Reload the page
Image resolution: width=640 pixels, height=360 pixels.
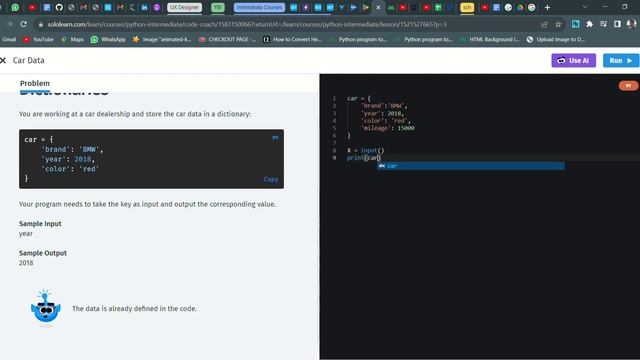point(24,24)
